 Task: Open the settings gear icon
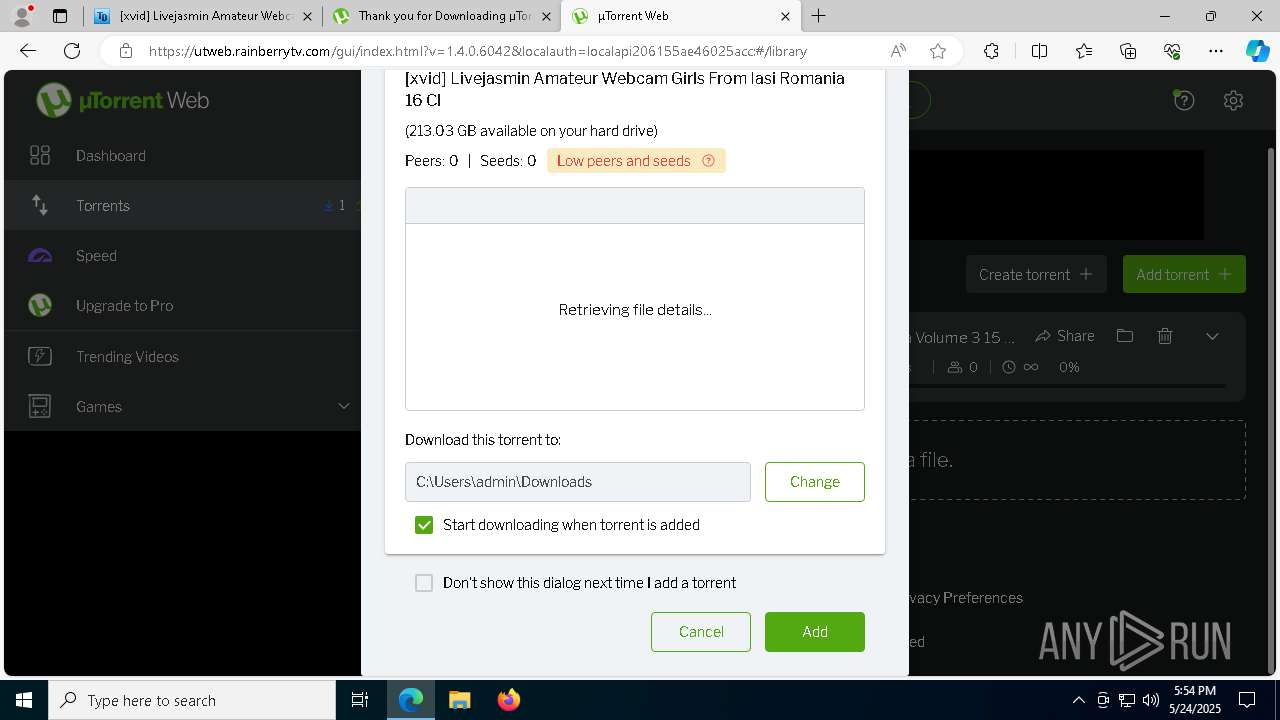click(1233, 100)
